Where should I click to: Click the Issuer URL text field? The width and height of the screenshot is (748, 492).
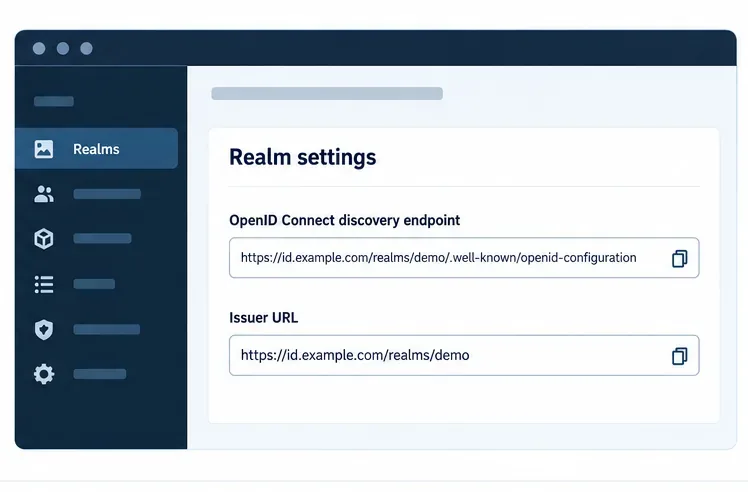(x=464, y=355)
